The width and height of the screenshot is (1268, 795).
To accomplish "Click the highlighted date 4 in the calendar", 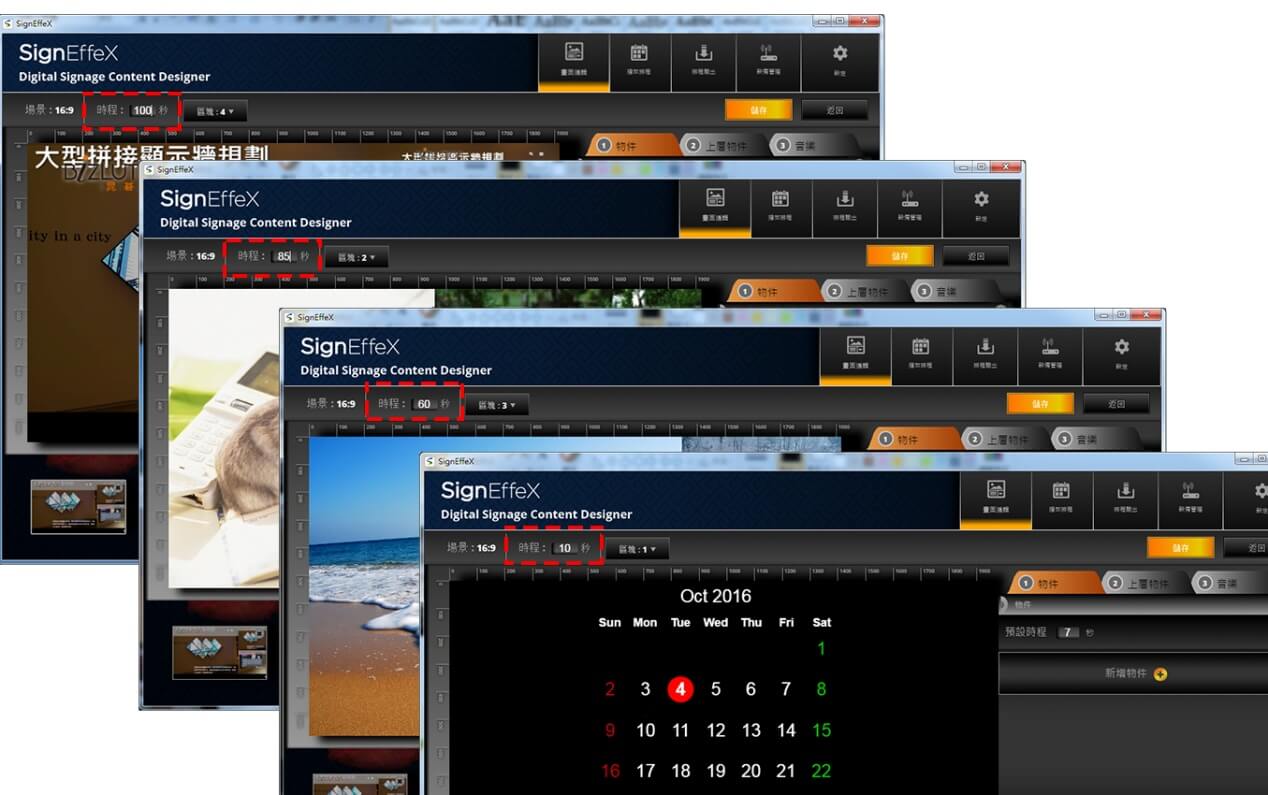I will click(x=680, y=689).
